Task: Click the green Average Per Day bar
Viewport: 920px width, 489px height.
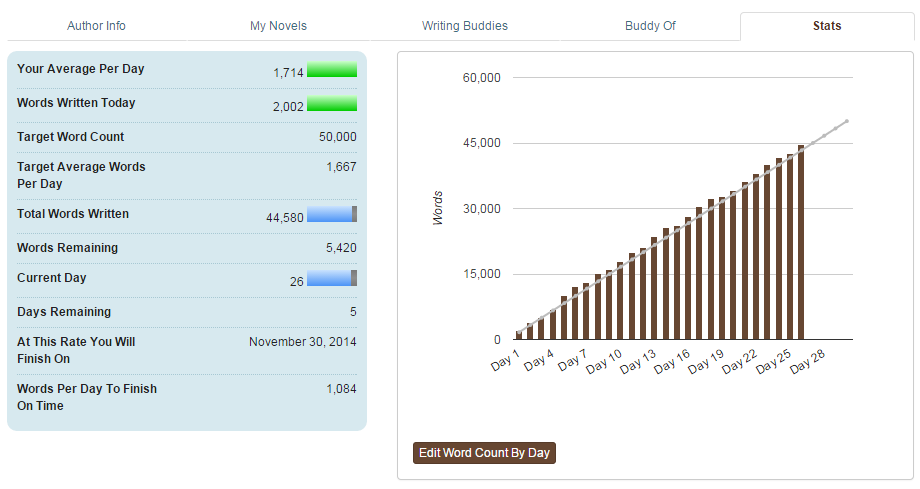Action: pyautogui.click(x=332, y=70)
